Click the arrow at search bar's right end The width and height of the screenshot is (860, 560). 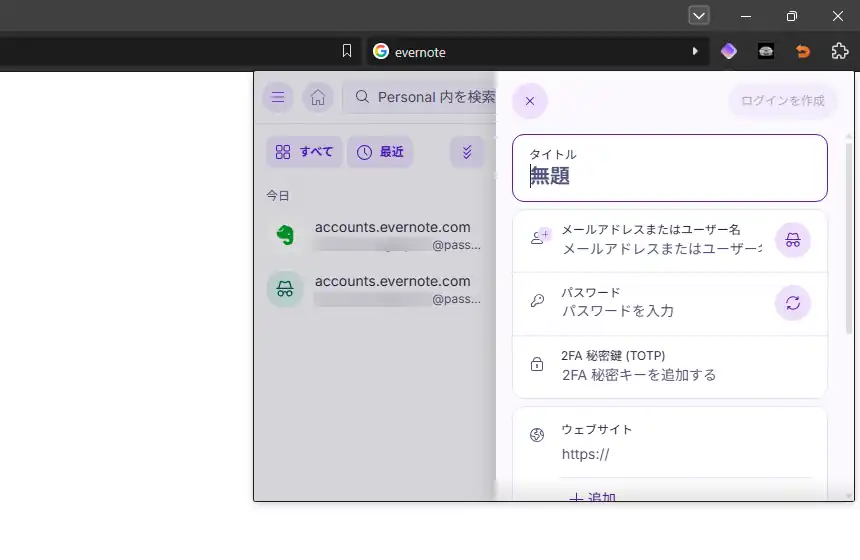[x=695, y=51]
